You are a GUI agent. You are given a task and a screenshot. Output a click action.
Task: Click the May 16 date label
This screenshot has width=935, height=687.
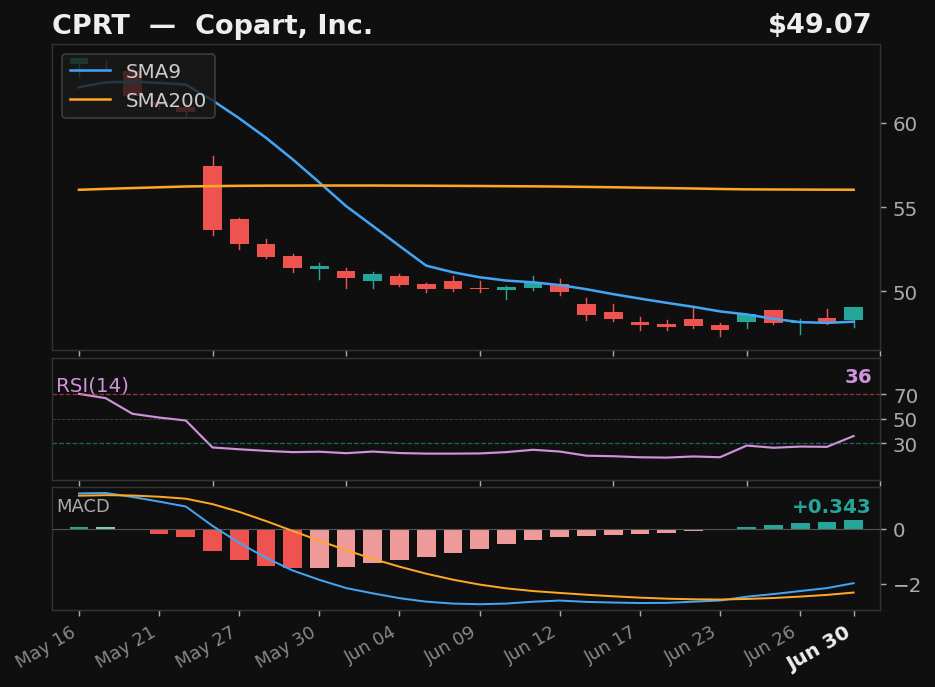(45, 646)
